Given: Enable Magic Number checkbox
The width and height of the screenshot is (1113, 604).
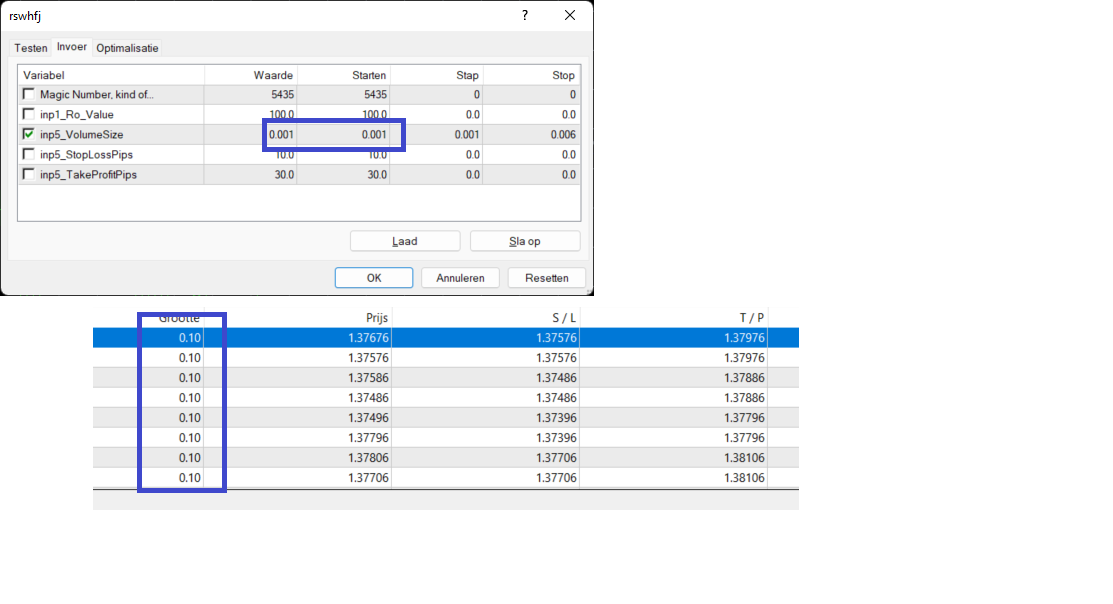Looking at the screenshot, I should (28, 94).
